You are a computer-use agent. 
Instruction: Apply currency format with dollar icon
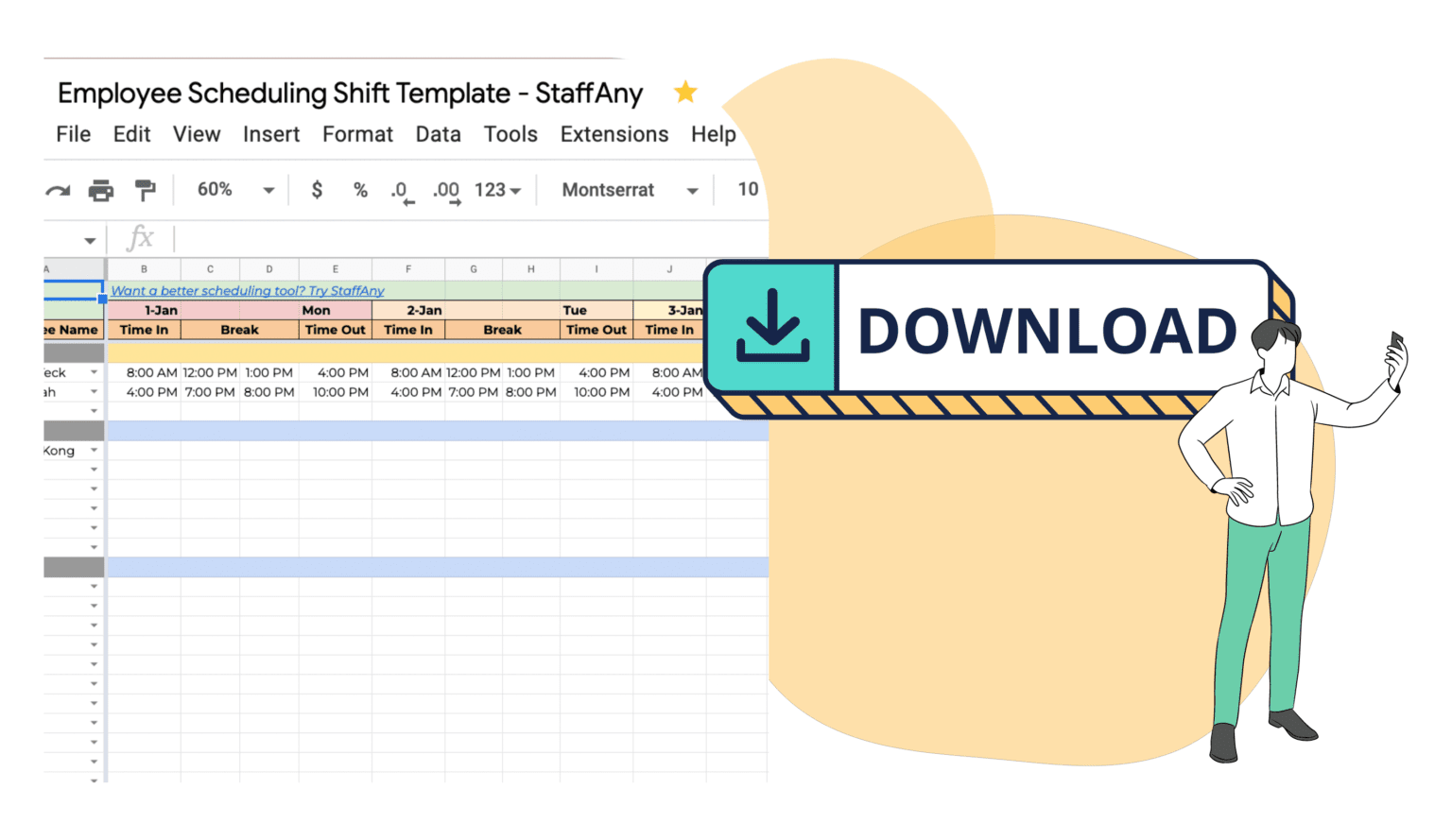(x=316, y=189)
